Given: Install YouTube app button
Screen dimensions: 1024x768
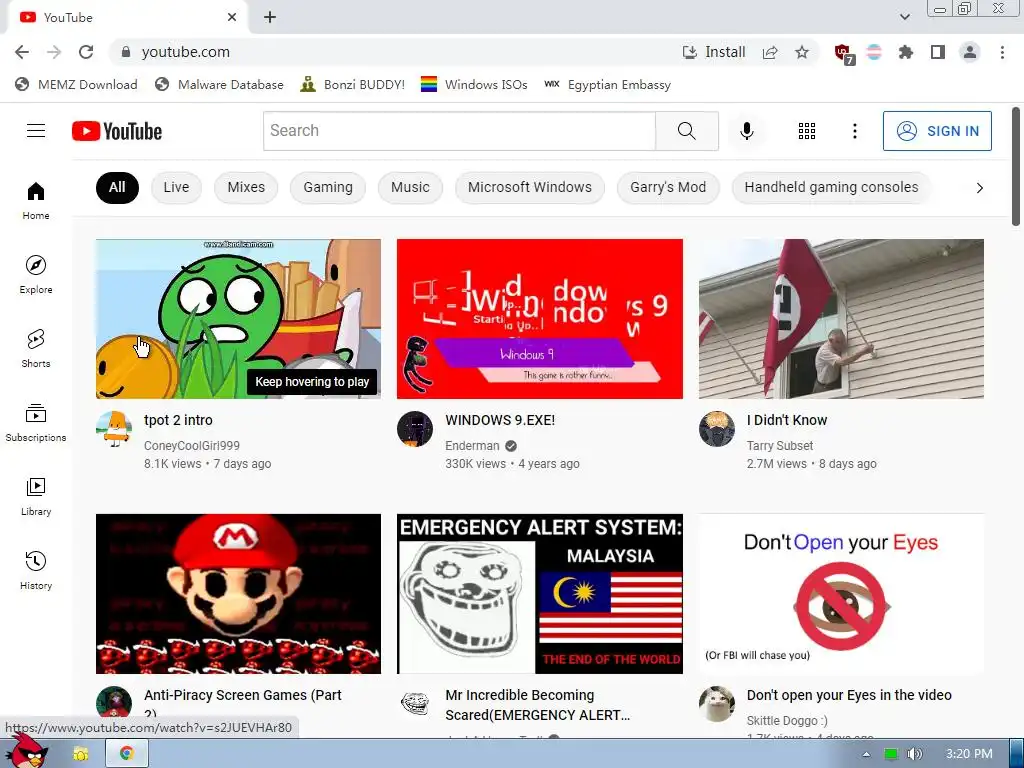Looking at the screenshot, I should (714, 52).
